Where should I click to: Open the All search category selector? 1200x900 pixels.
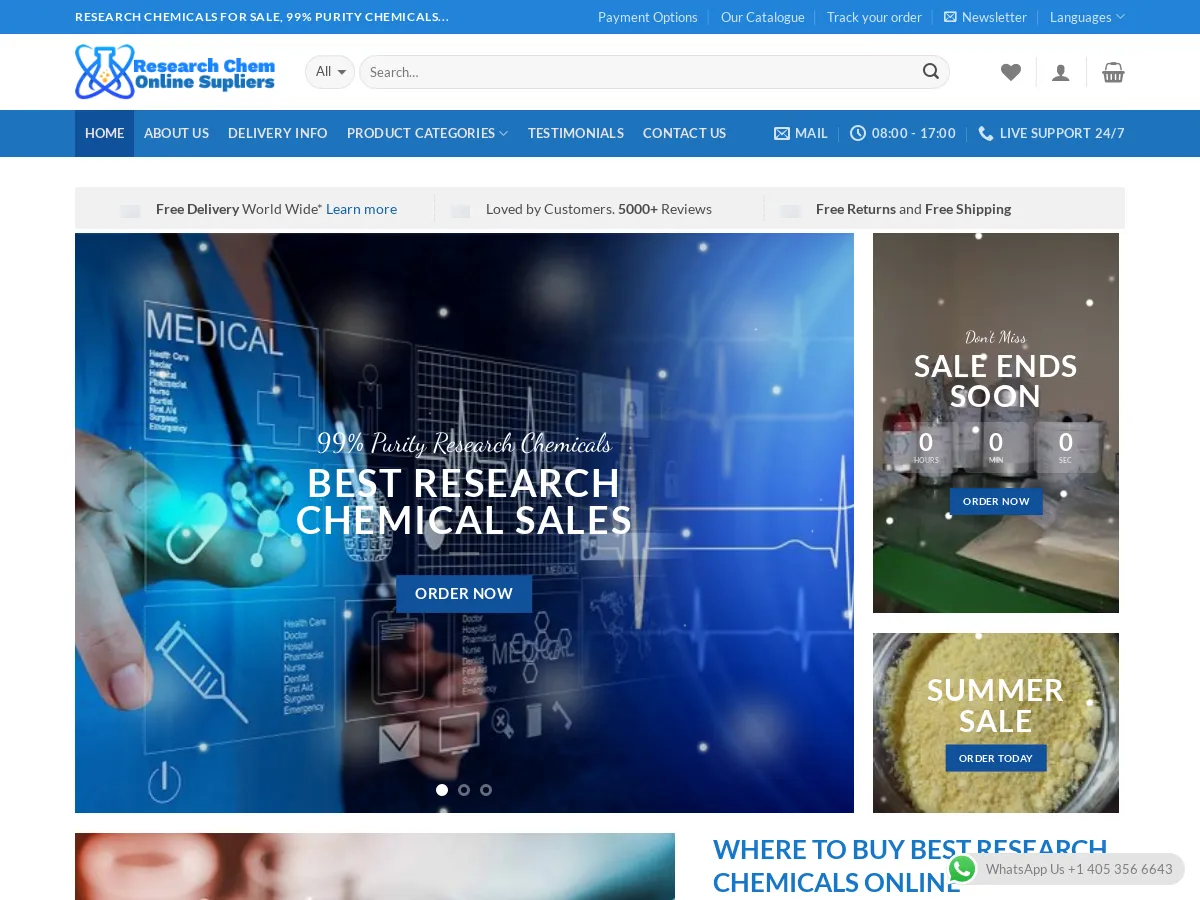pyautogui.click(x=329, y=71)
